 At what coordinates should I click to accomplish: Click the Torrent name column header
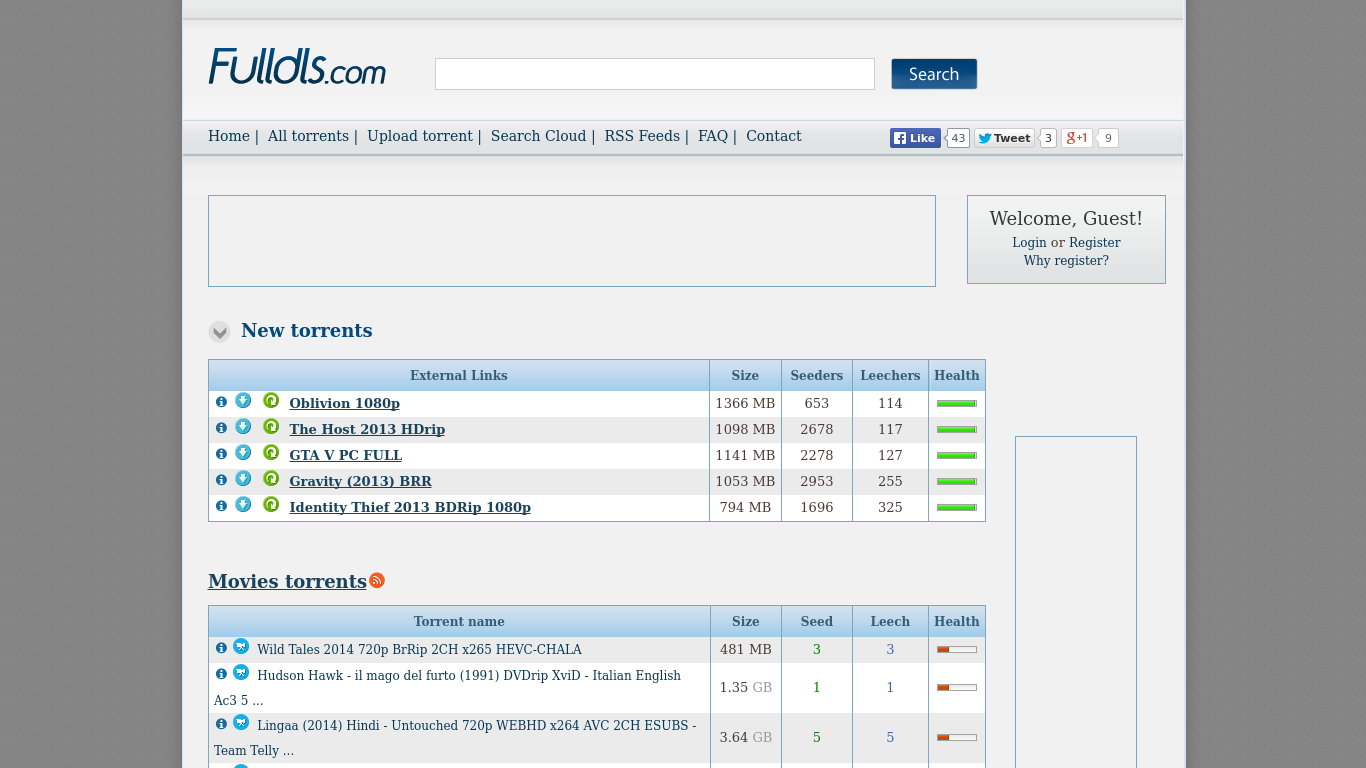pos(459,622)
